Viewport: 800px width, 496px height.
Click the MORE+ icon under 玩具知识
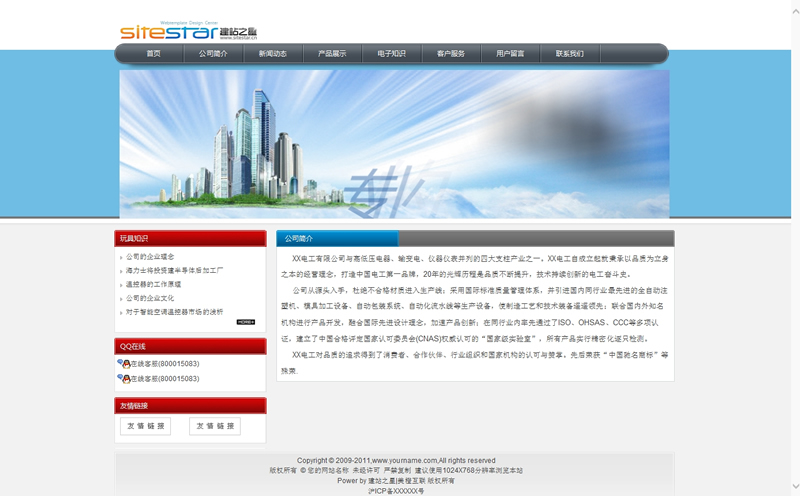pyautogui.click(x=246, y=322)
